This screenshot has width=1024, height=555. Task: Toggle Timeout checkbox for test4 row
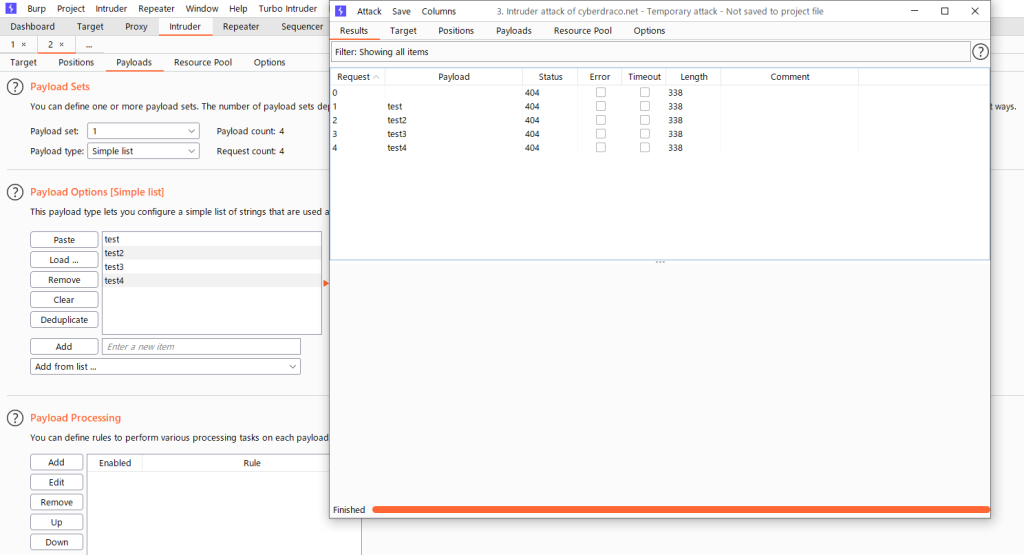click(644, 148)
